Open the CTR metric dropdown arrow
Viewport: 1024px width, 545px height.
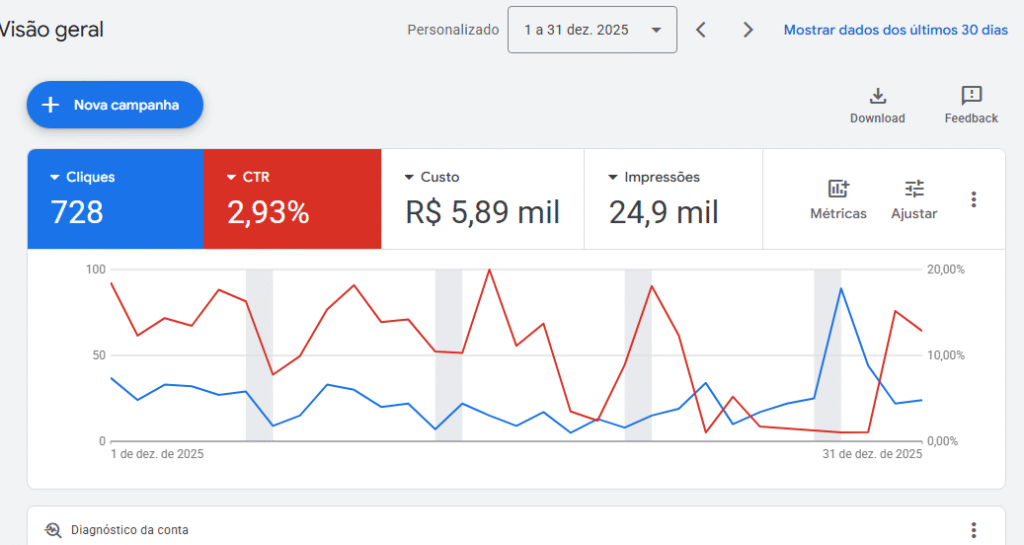point(231,178)
